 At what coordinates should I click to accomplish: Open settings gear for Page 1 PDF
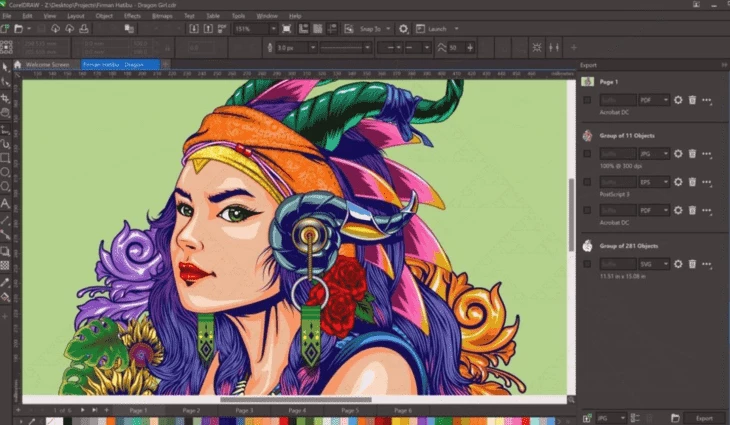[x=678, y=100]
